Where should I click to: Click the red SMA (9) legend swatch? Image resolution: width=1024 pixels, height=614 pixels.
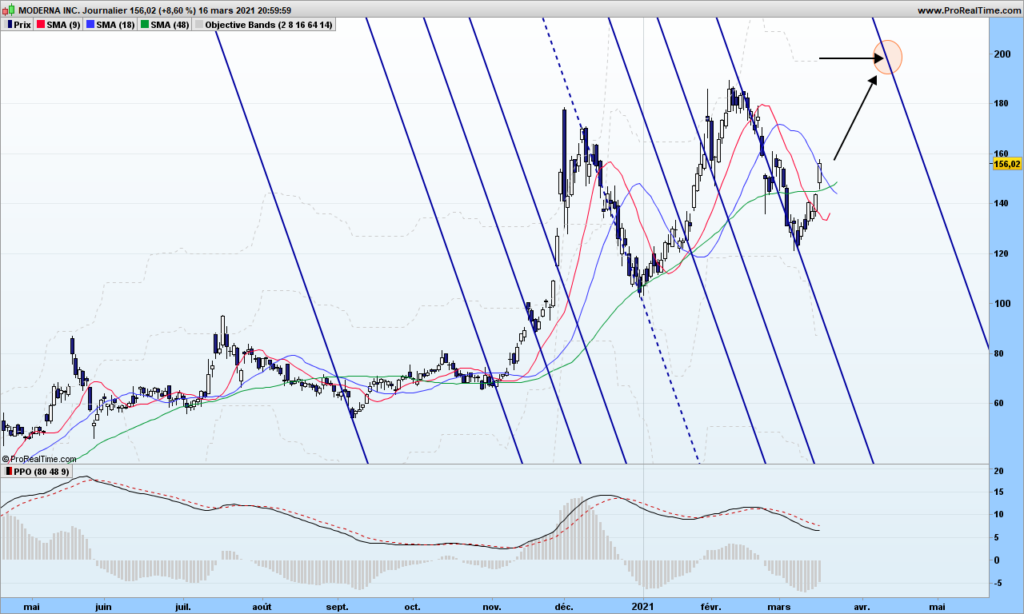(x=40, y=25)
